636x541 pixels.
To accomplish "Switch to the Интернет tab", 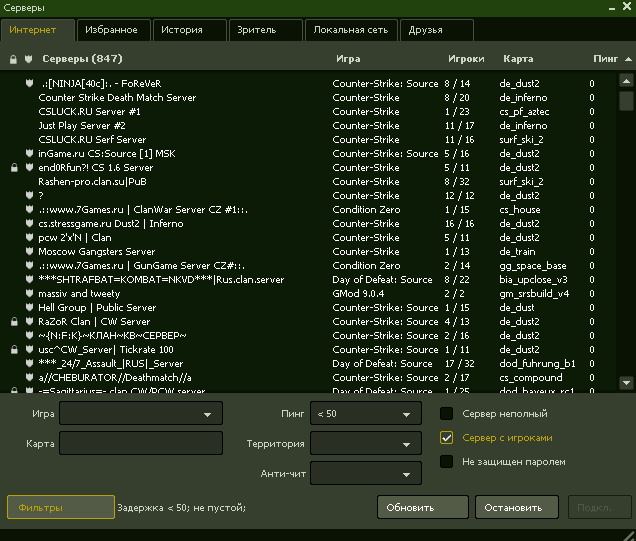I will click(38, 30).
